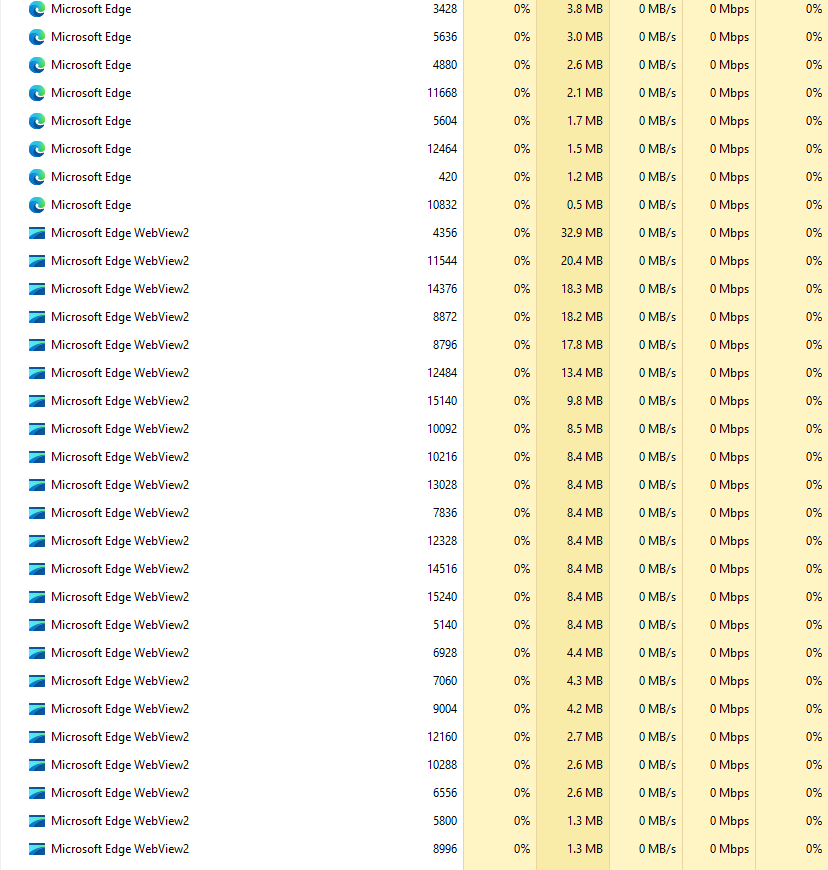The image size is (828, 870).
Task: Click the WebView2 icon for PID 12484
Action: coord(37,373)
